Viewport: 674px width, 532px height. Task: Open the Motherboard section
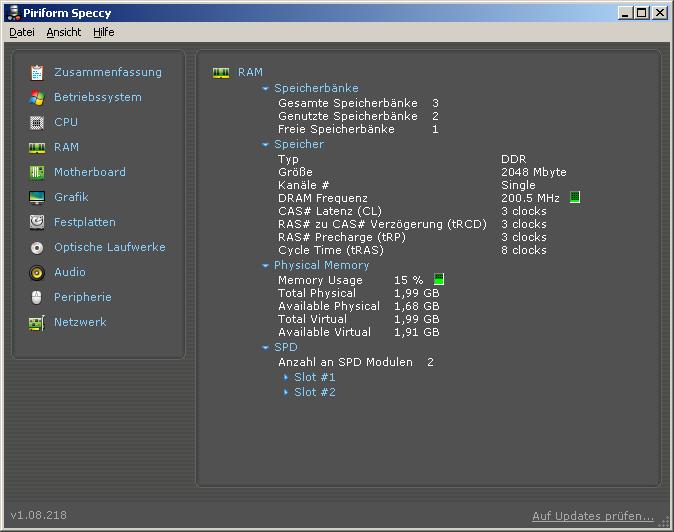coord(90,172)
